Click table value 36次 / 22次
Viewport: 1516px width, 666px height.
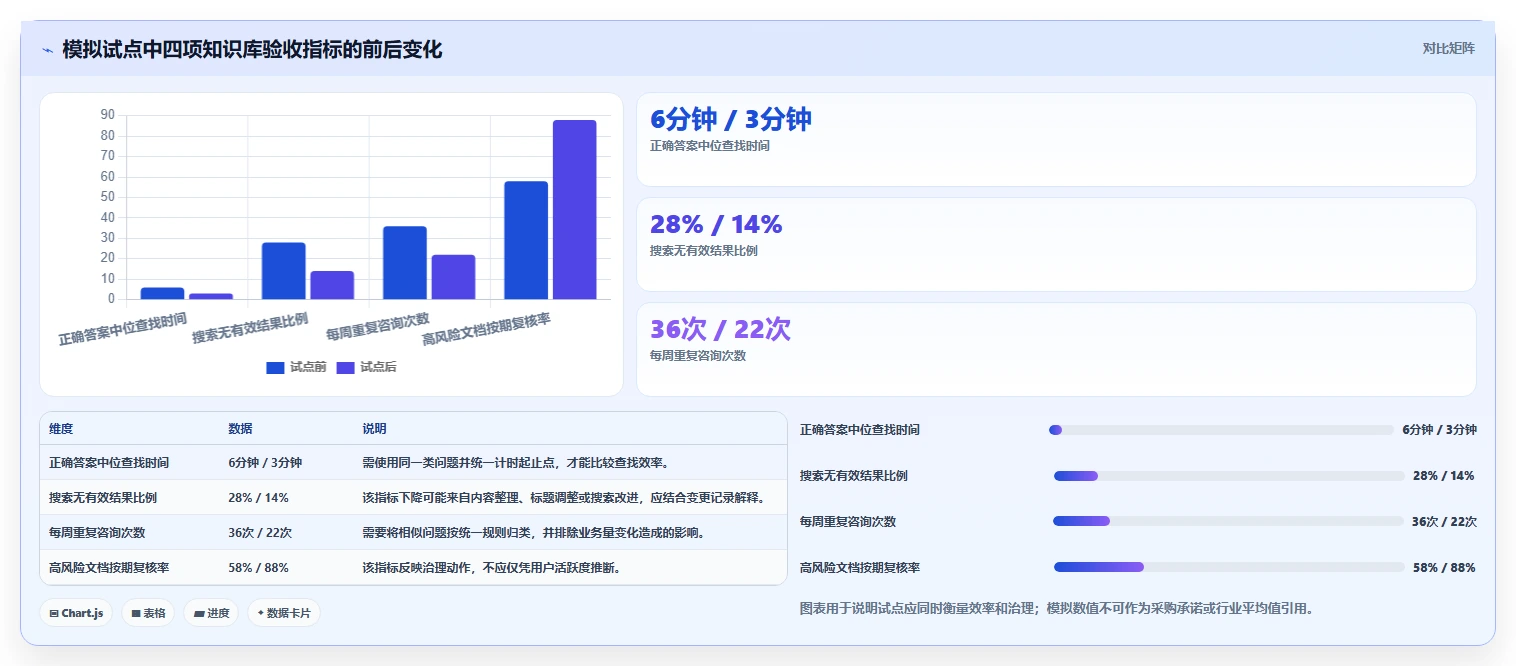point(260,532)
